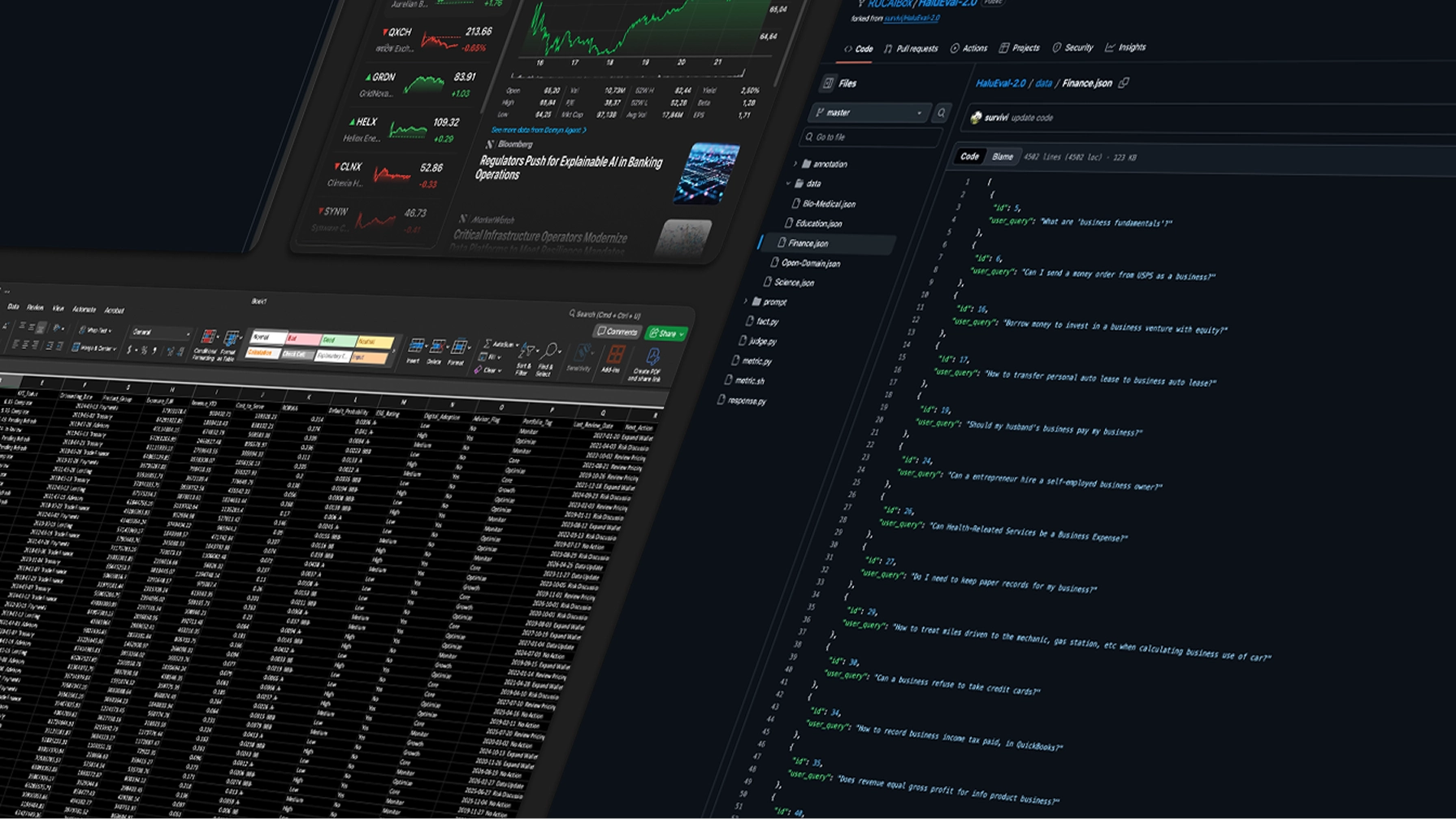Click the Excel Search box
1456x819 pixels.
click(x=606, y=314)
